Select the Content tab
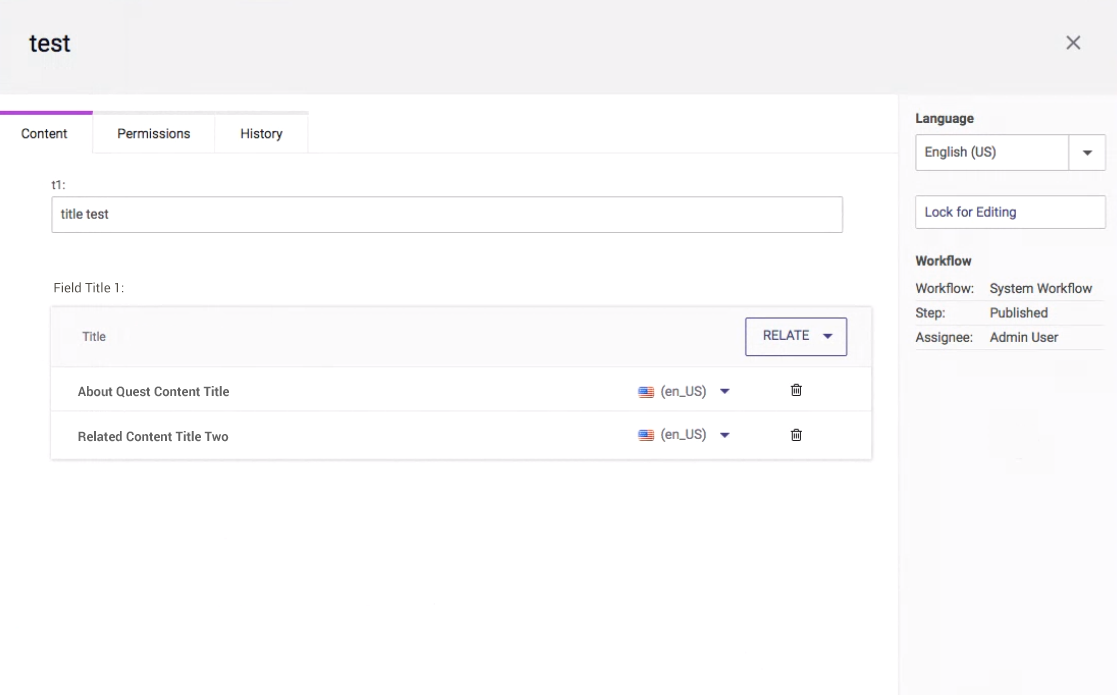 pos(44,133)
